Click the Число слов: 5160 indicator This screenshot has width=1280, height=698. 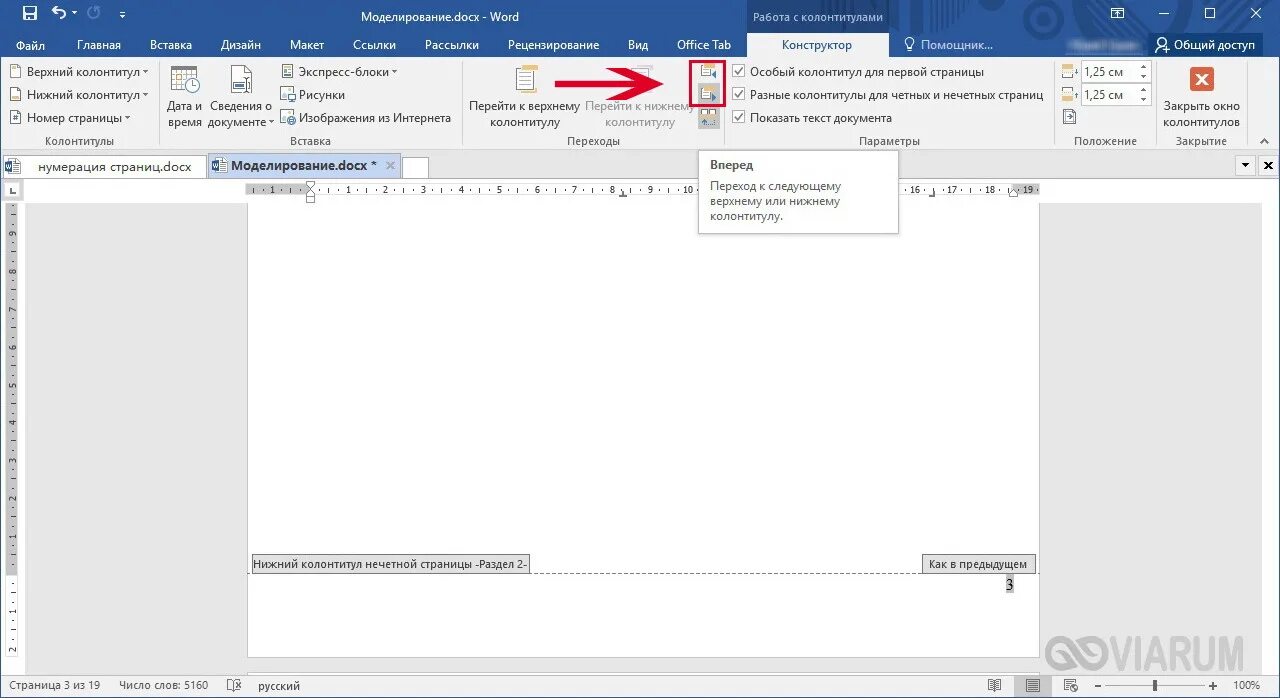[x=163, y=686]
